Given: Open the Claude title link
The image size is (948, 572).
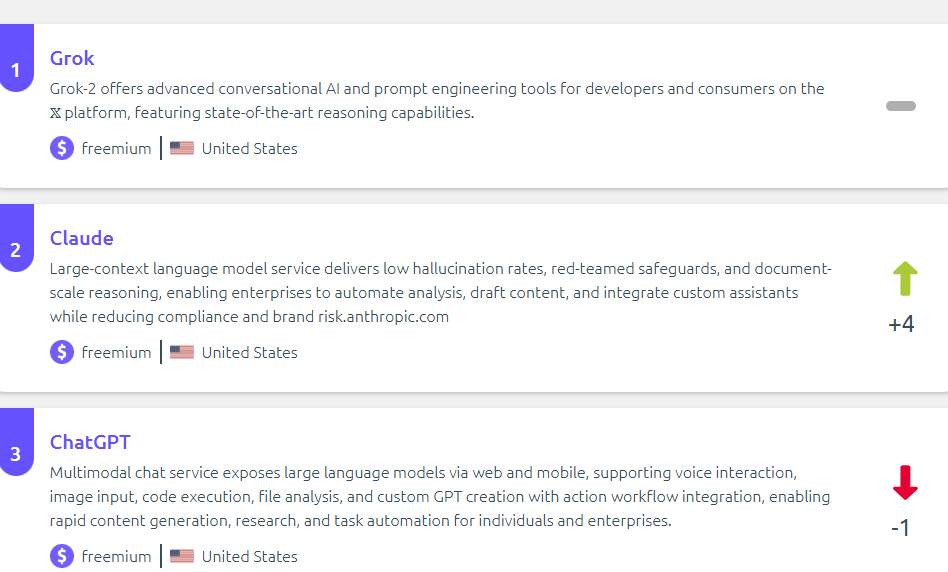Looking at the screenshot, I should [82, 238].
